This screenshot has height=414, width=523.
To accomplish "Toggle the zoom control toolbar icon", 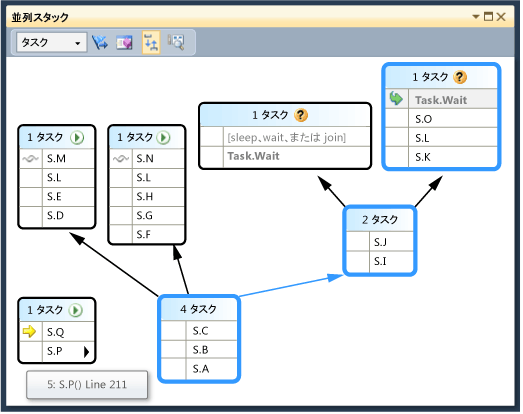I will (176, 42).
